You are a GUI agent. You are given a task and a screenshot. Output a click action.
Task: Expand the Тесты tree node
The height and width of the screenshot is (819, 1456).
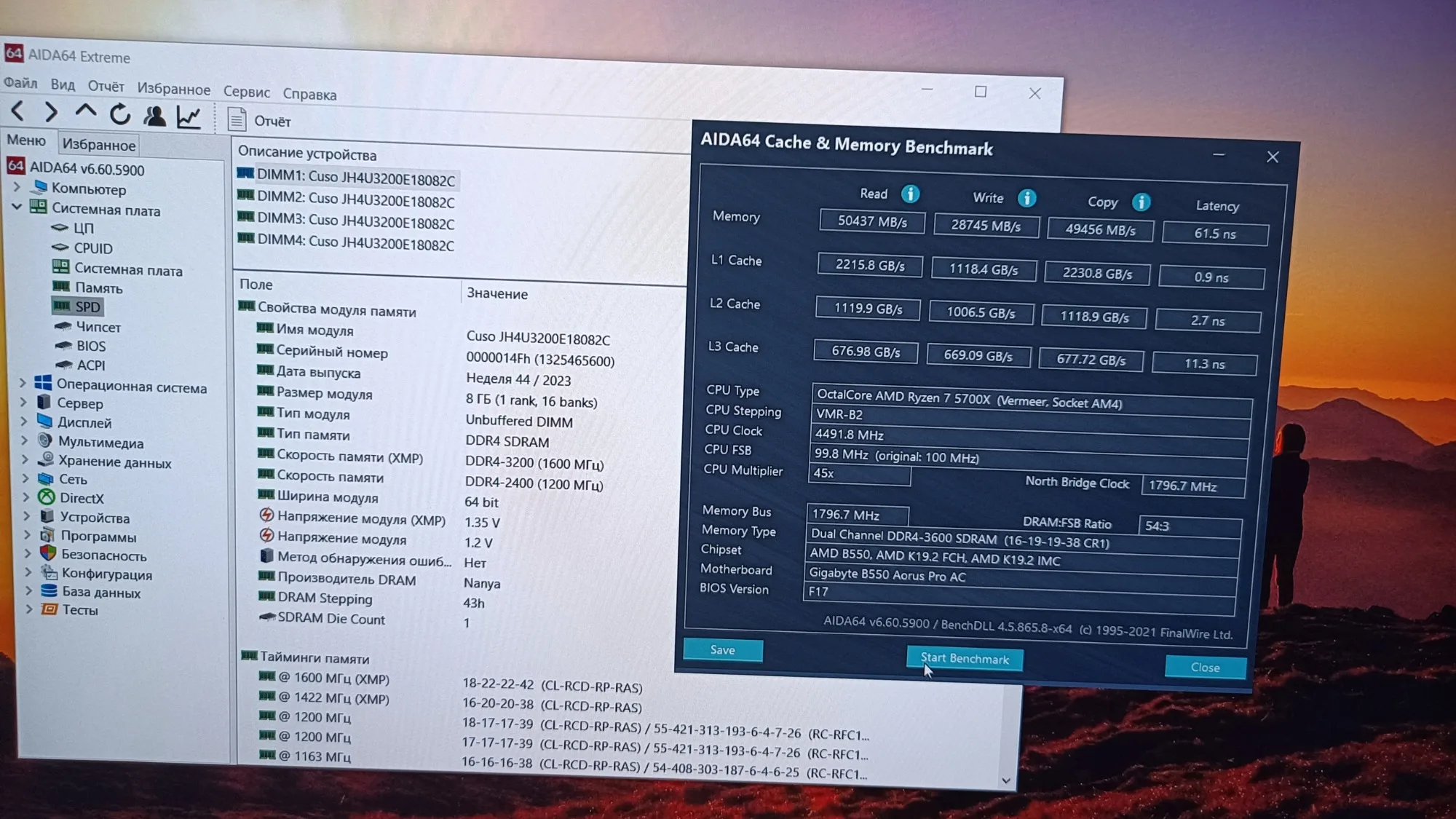[x=29, y=609]
